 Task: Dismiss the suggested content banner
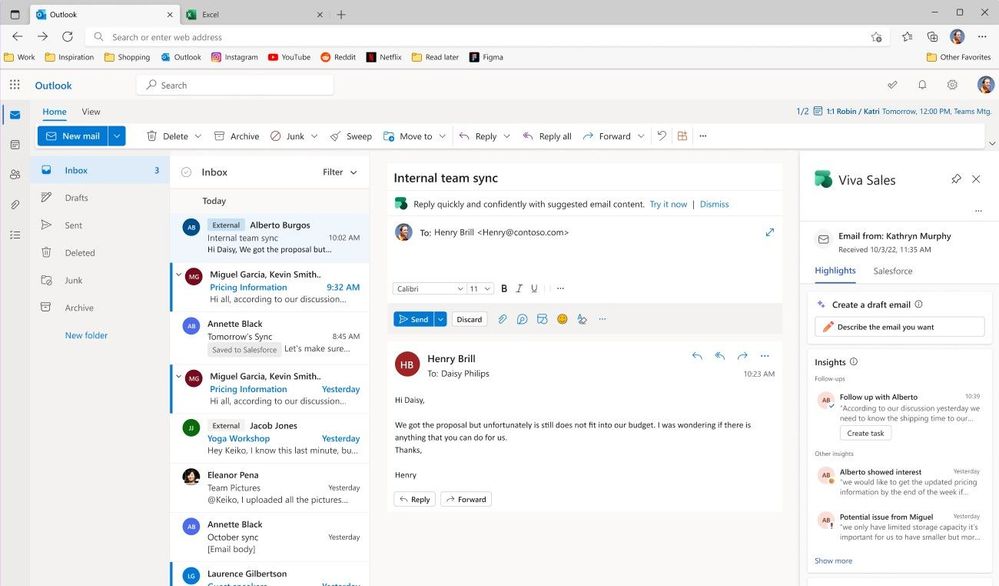pos(714,204)
